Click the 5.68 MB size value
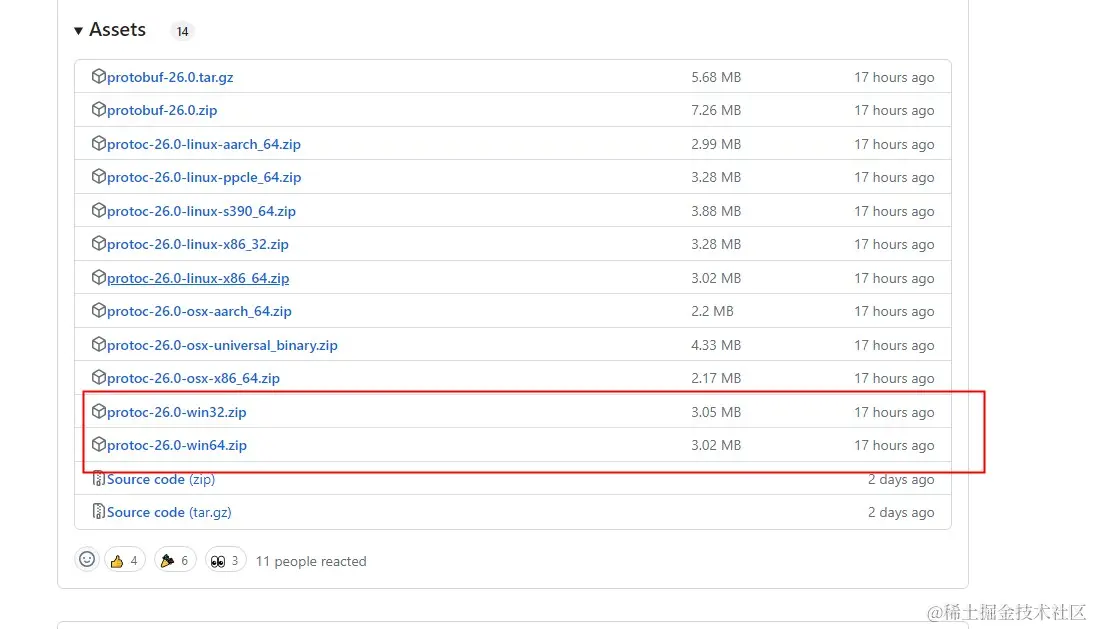Screen dimensions: 1093x629 point(716,77)
